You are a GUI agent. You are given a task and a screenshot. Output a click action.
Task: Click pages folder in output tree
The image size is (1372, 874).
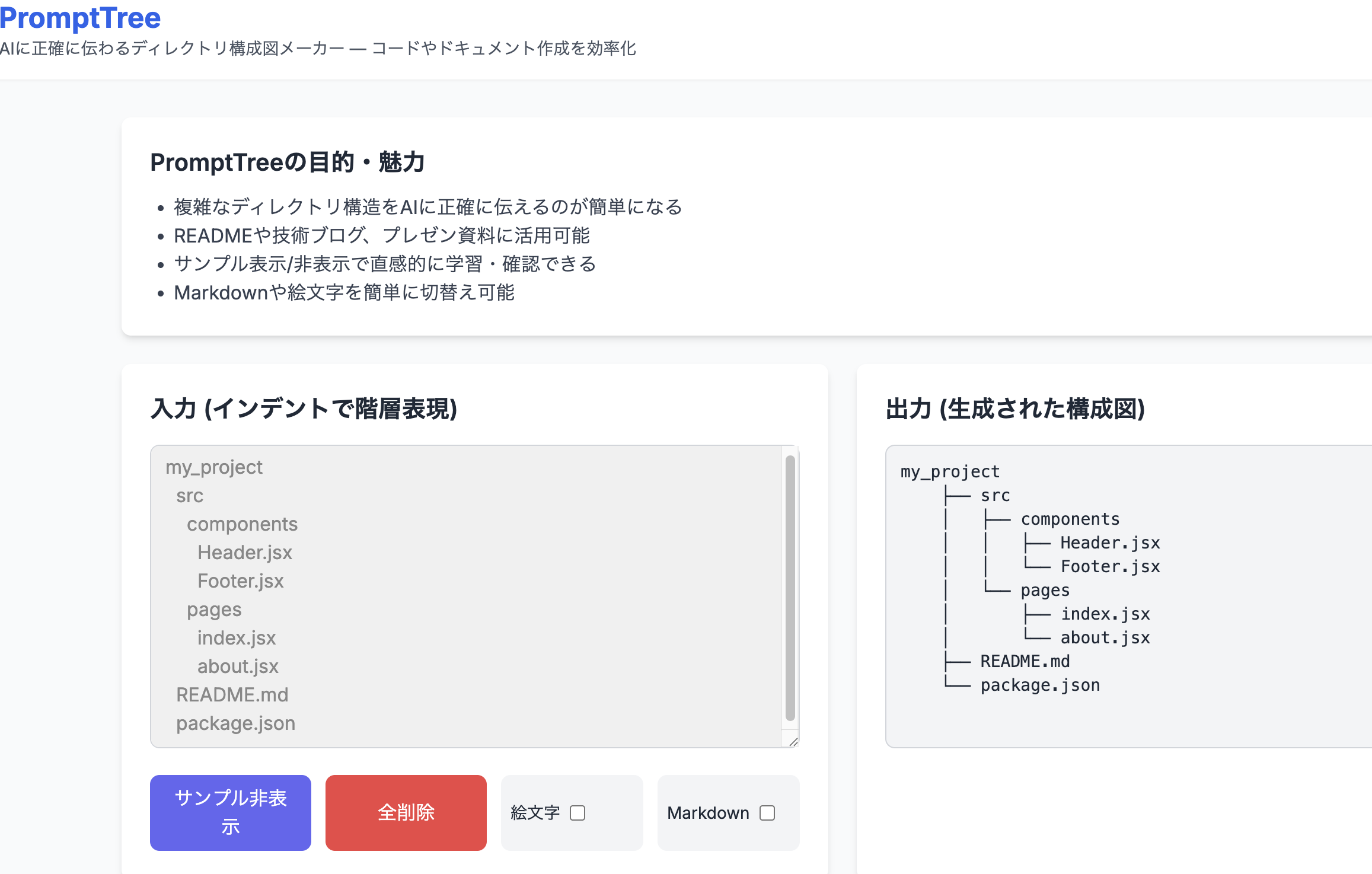(1045, 590)
